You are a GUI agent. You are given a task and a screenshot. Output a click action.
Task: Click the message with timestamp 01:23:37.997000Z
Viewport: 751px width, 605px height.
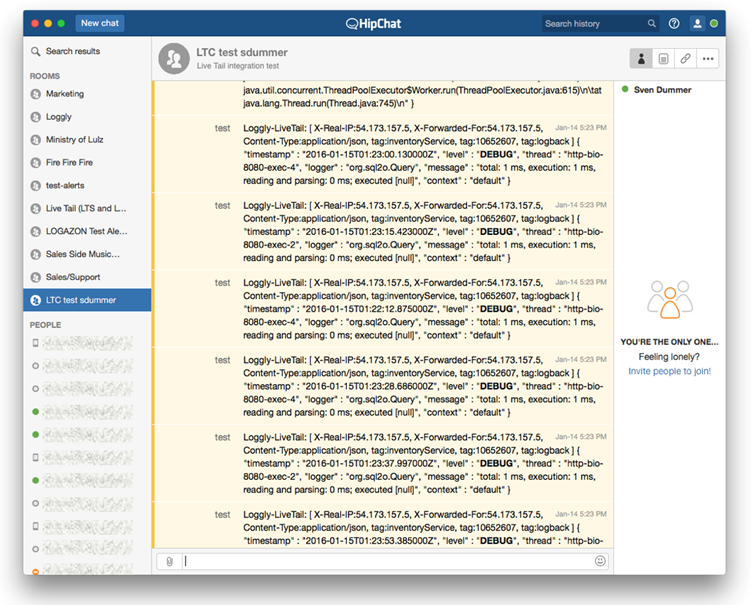pos(383,463)
